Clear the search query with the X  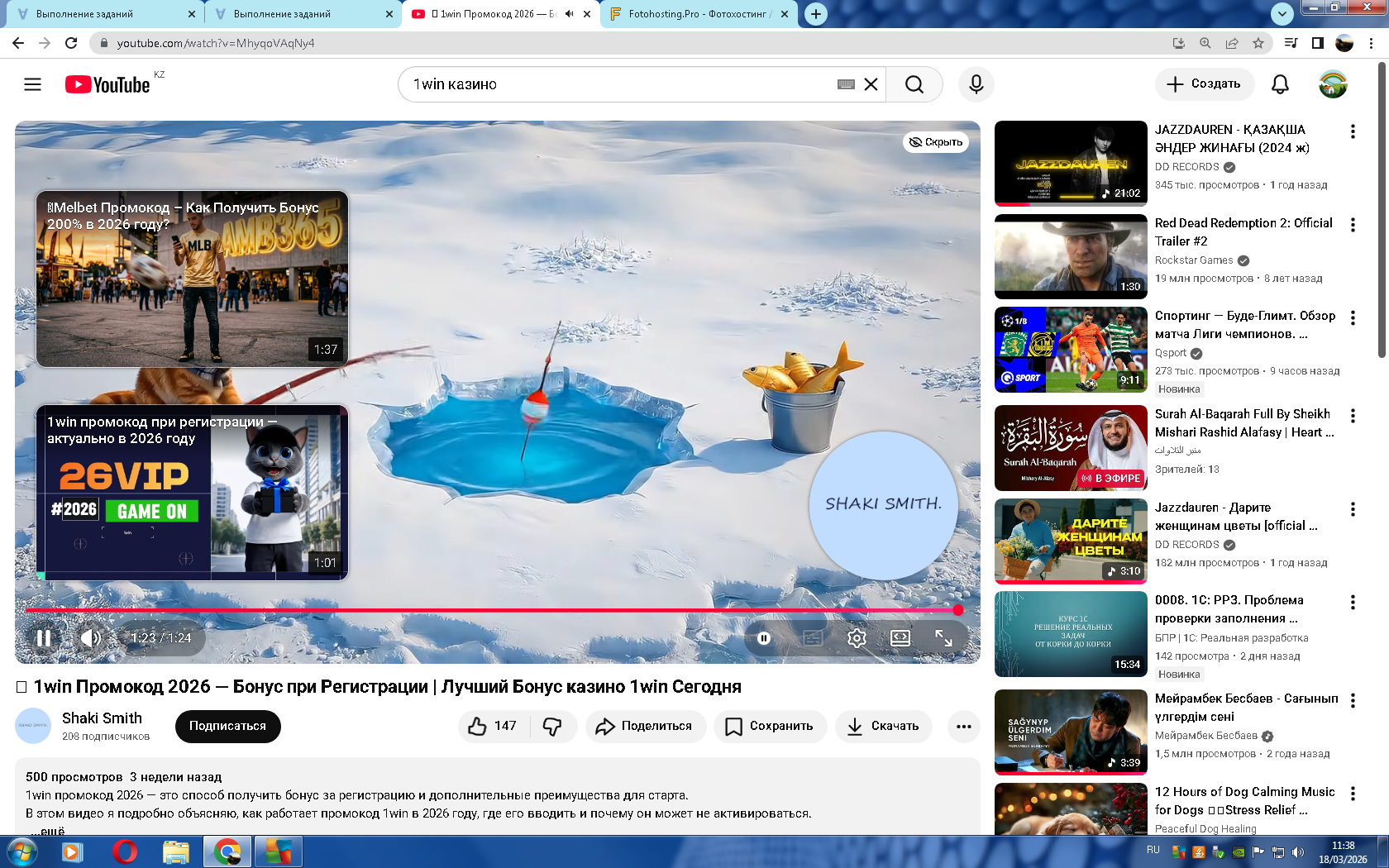click(x=871, y=84)
